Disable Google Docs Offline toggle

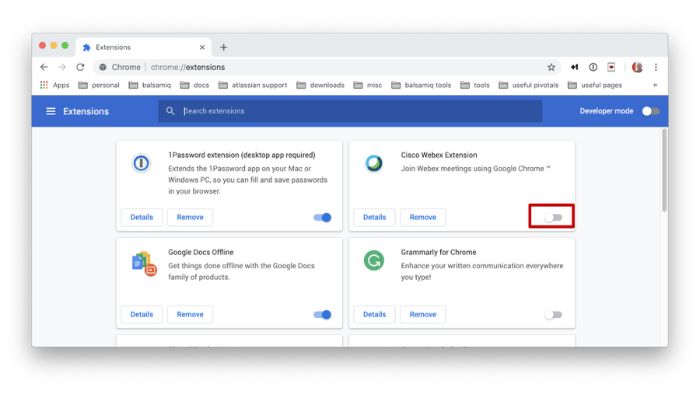pyautogui.click(x=322, y=315)
